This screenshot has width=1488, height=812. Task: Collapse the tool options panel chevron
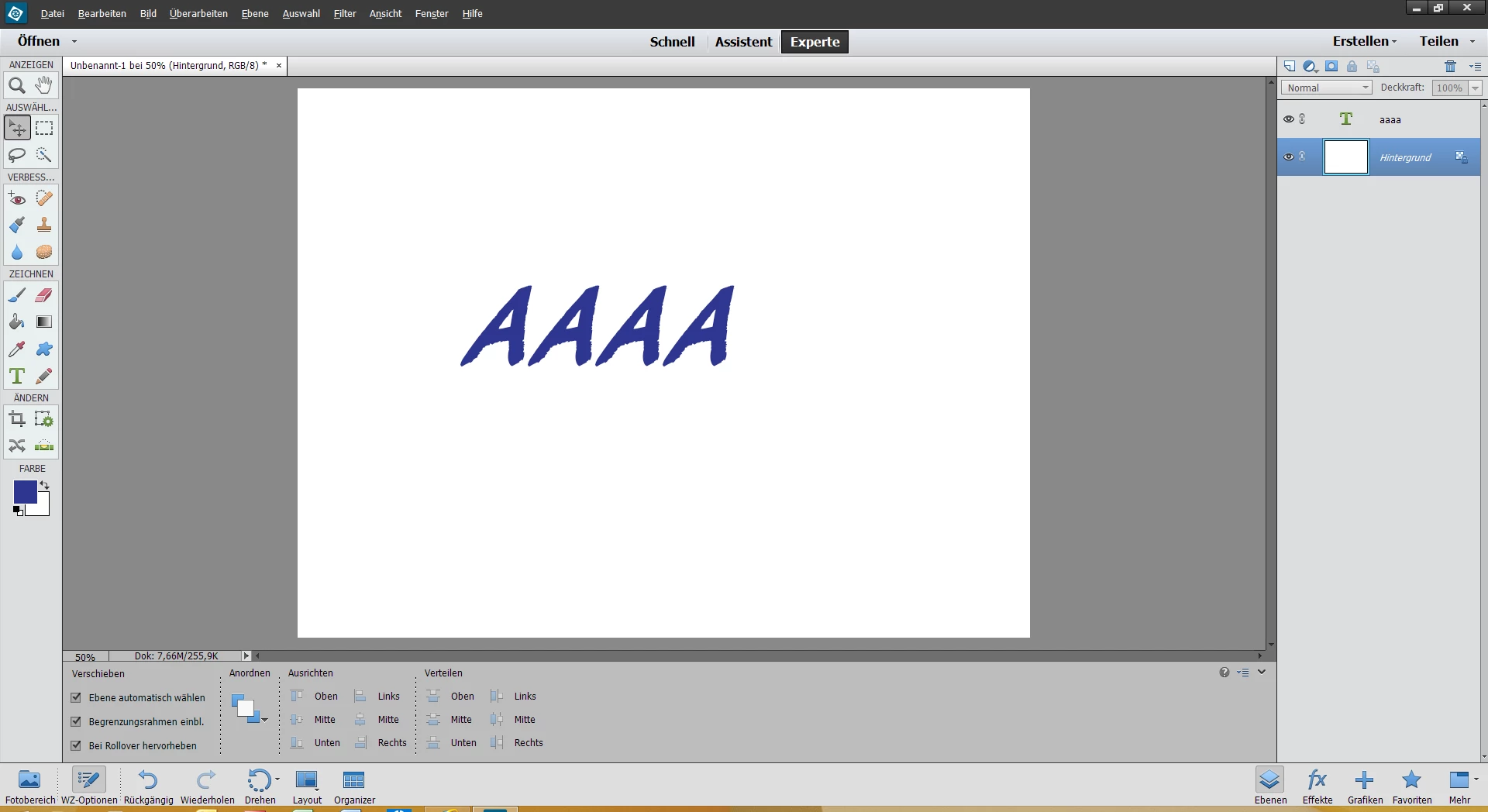point(1262,672)
